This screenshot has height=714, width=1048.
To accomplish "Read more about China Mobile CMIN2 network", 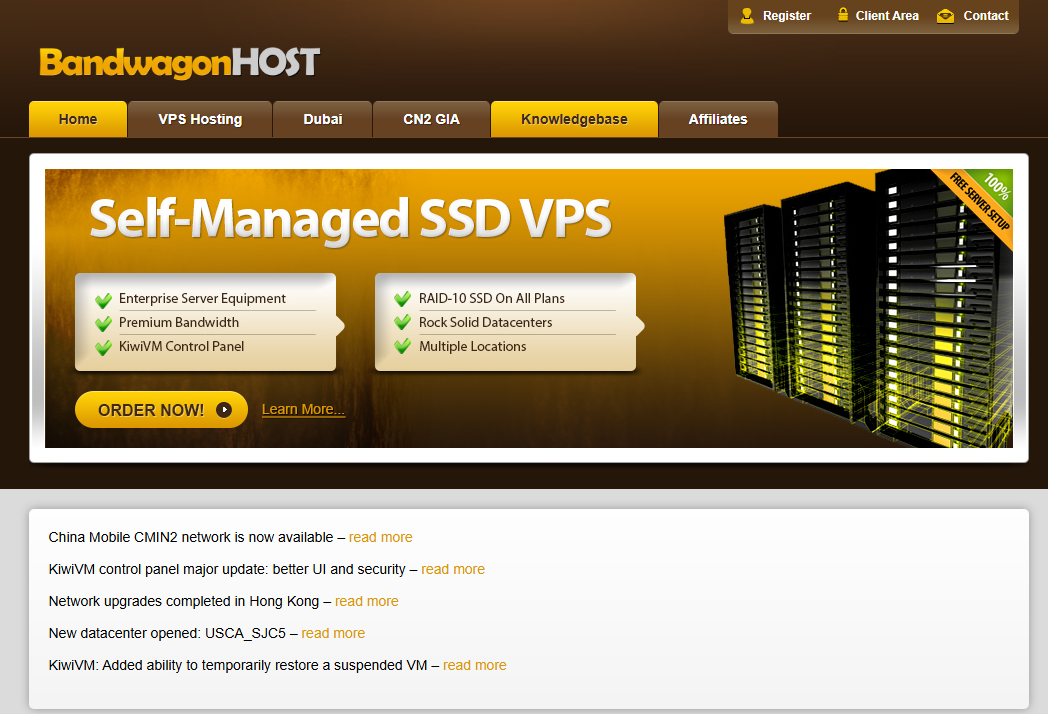I will tap(380, 538).
